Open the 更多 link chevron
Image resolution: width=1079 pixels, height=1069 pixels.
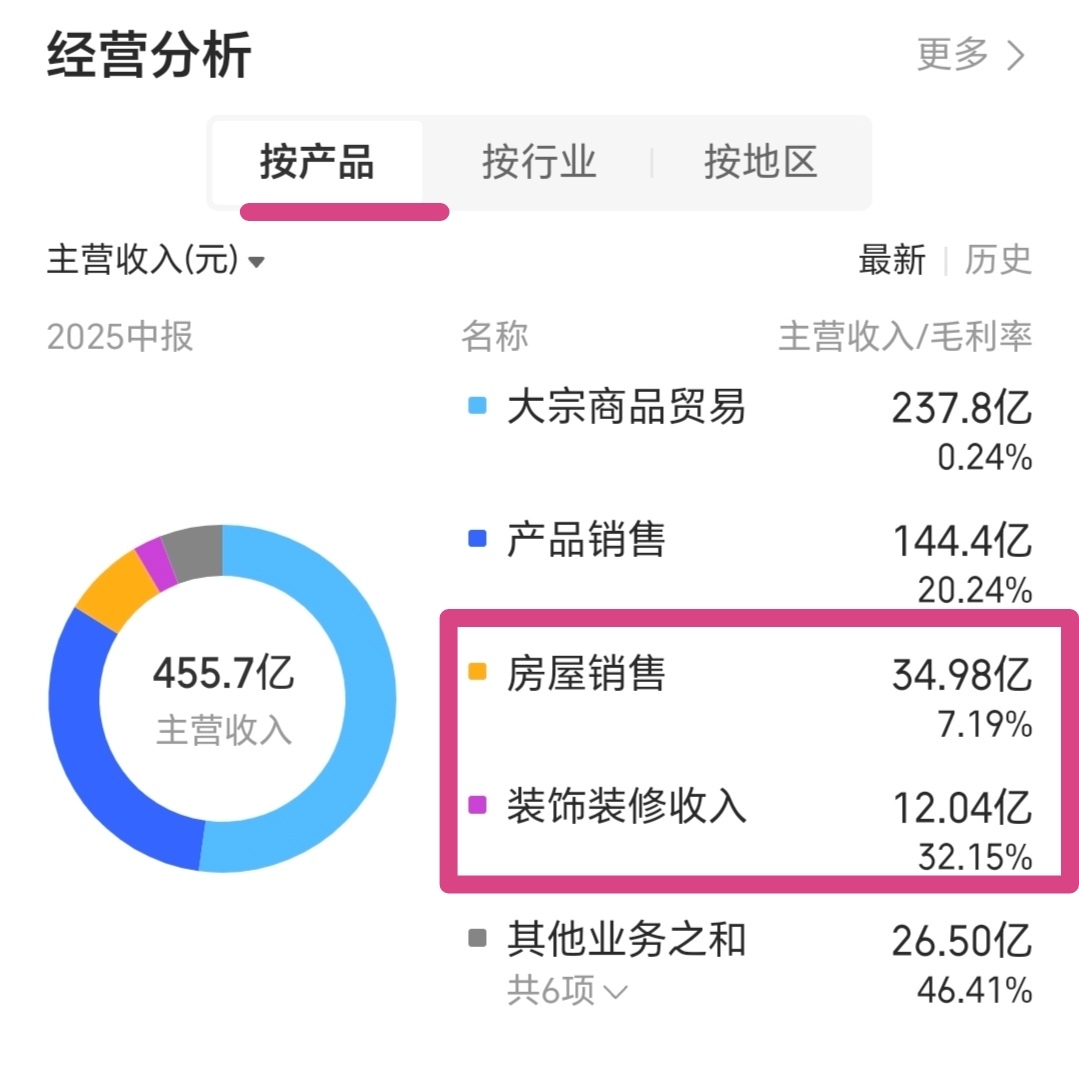pos(1015,55)
